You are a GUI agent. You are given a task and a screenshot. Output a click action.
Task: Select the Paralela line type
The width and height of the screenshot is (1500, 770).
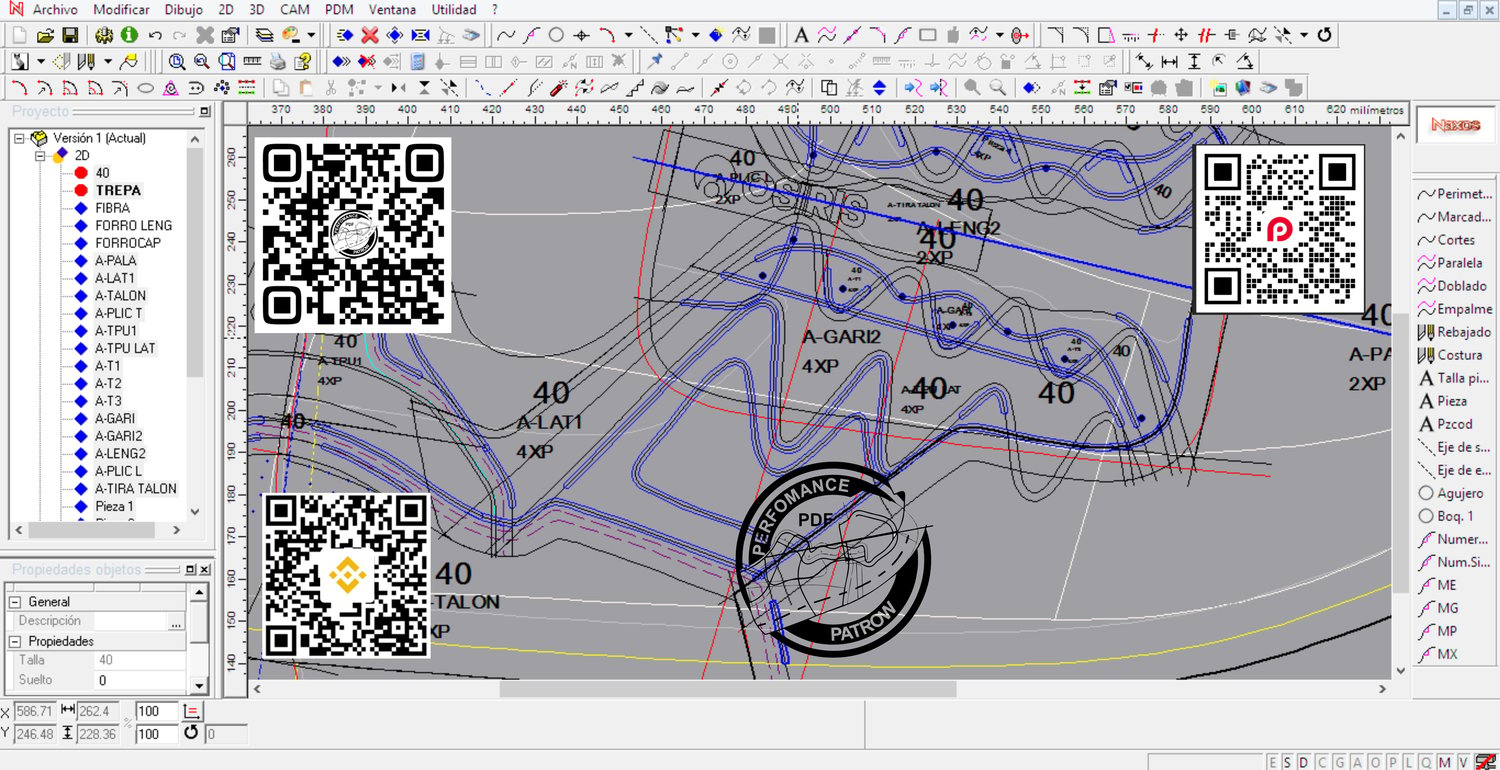point(1451,263)
